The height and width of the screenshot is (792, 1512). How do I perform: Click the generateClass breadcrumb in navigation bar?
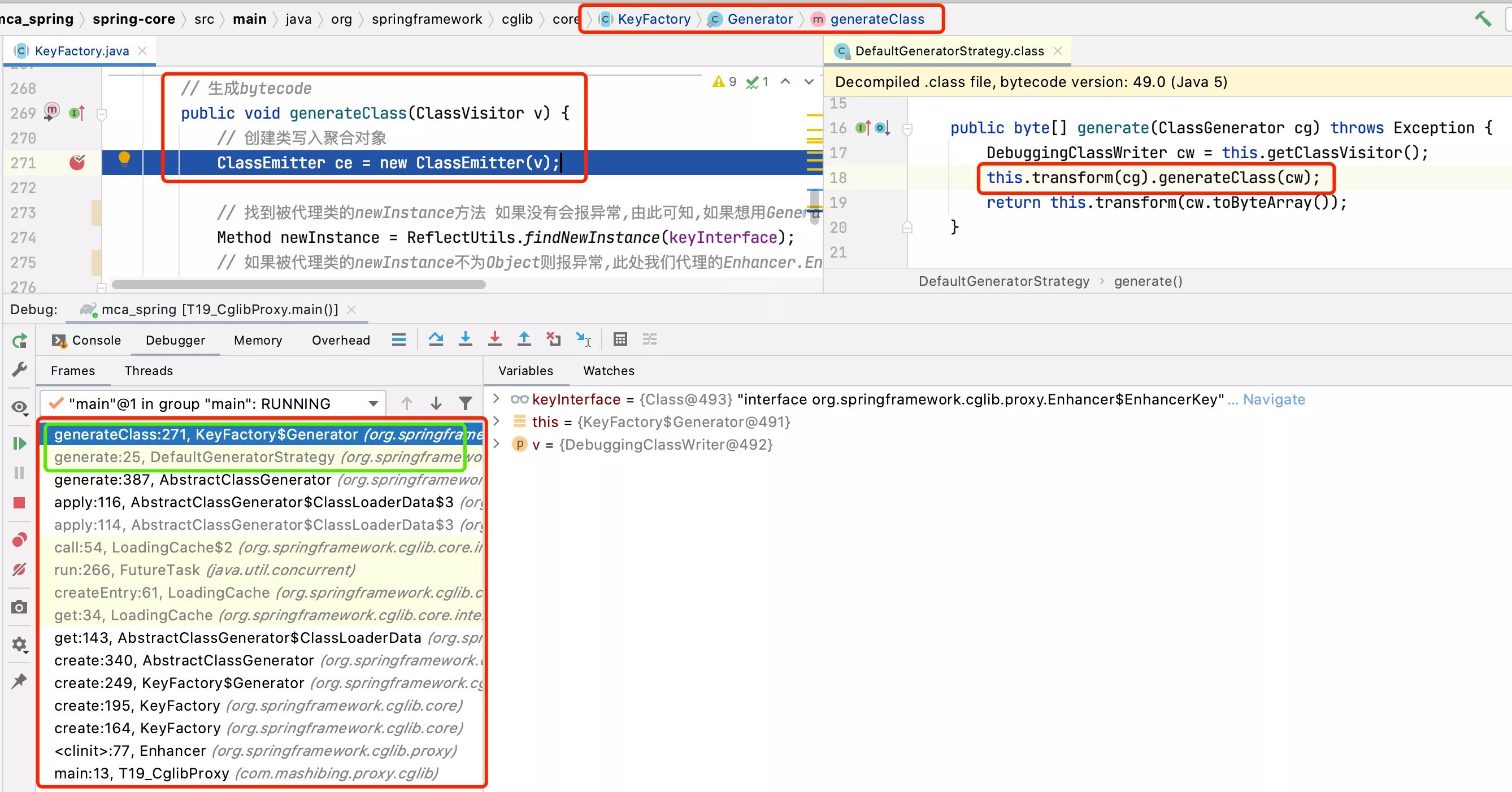click(867, 19)
